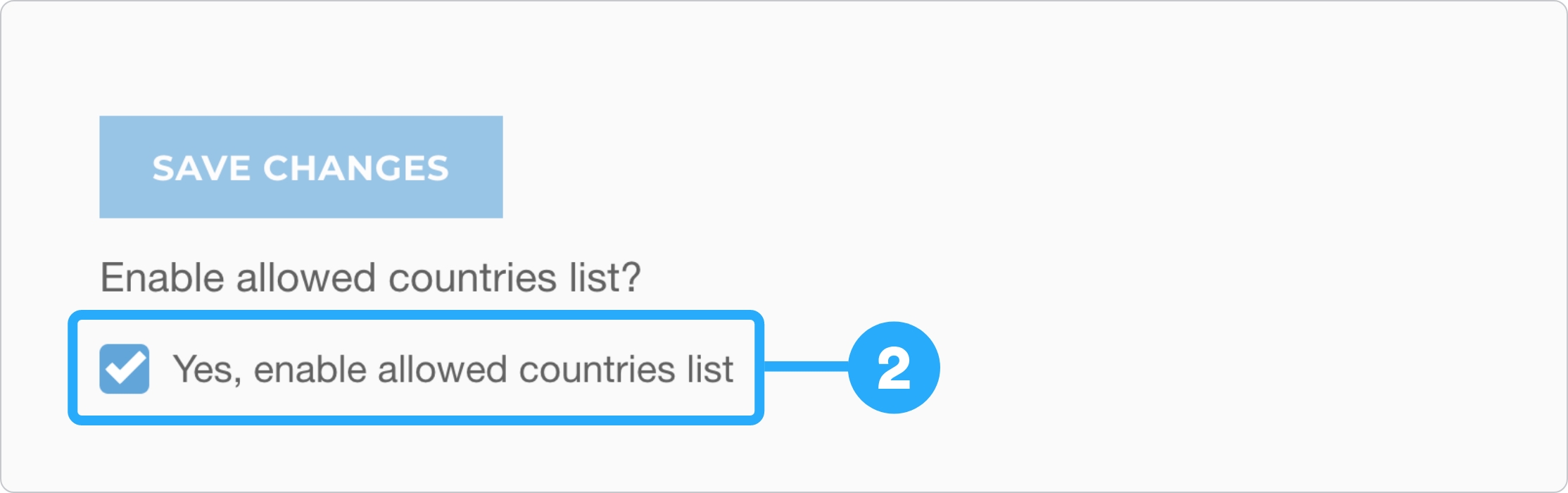The image size is (1568, 493).
Task: Click the blue numbered badge showing 2
Action: 895,366
